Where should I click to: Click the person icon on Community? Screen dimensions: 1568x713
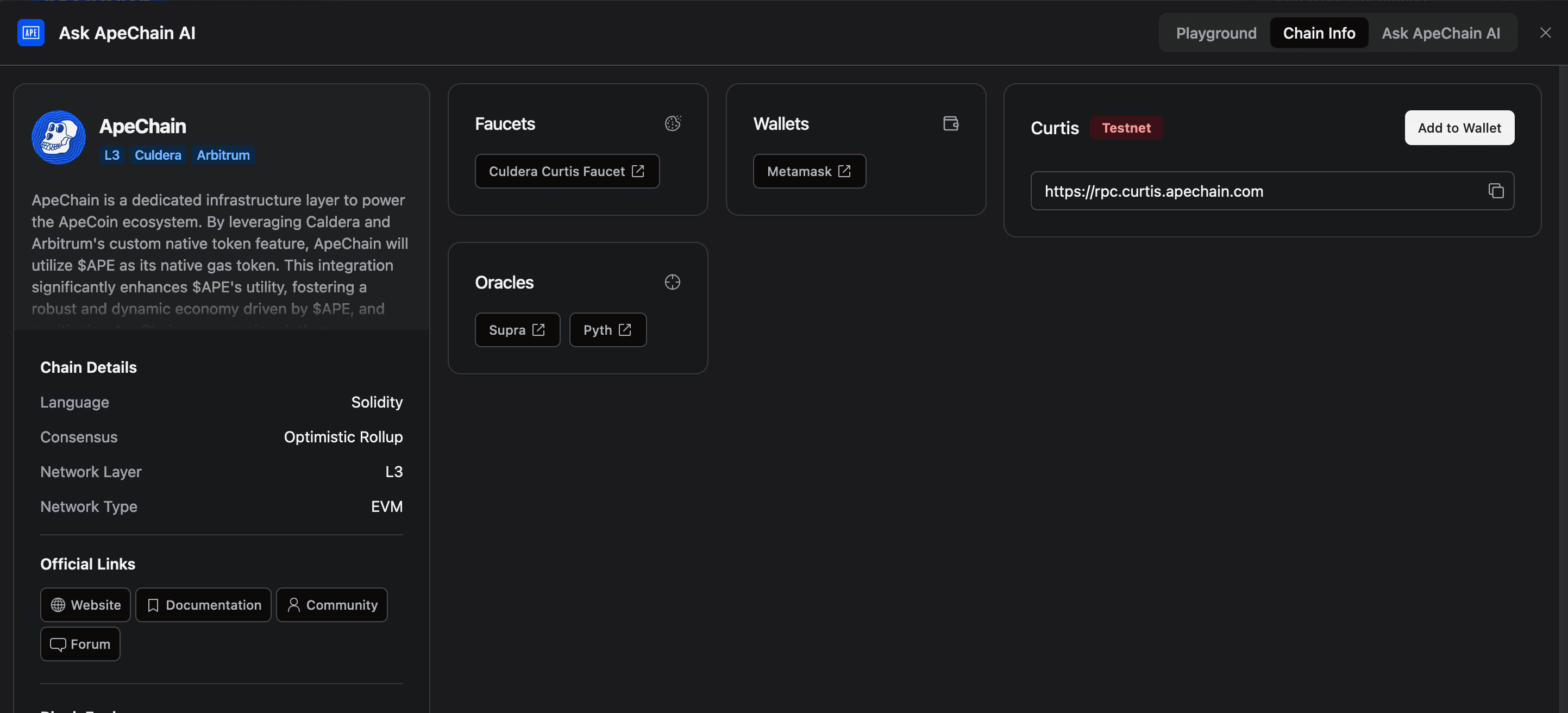click(293, 605)
